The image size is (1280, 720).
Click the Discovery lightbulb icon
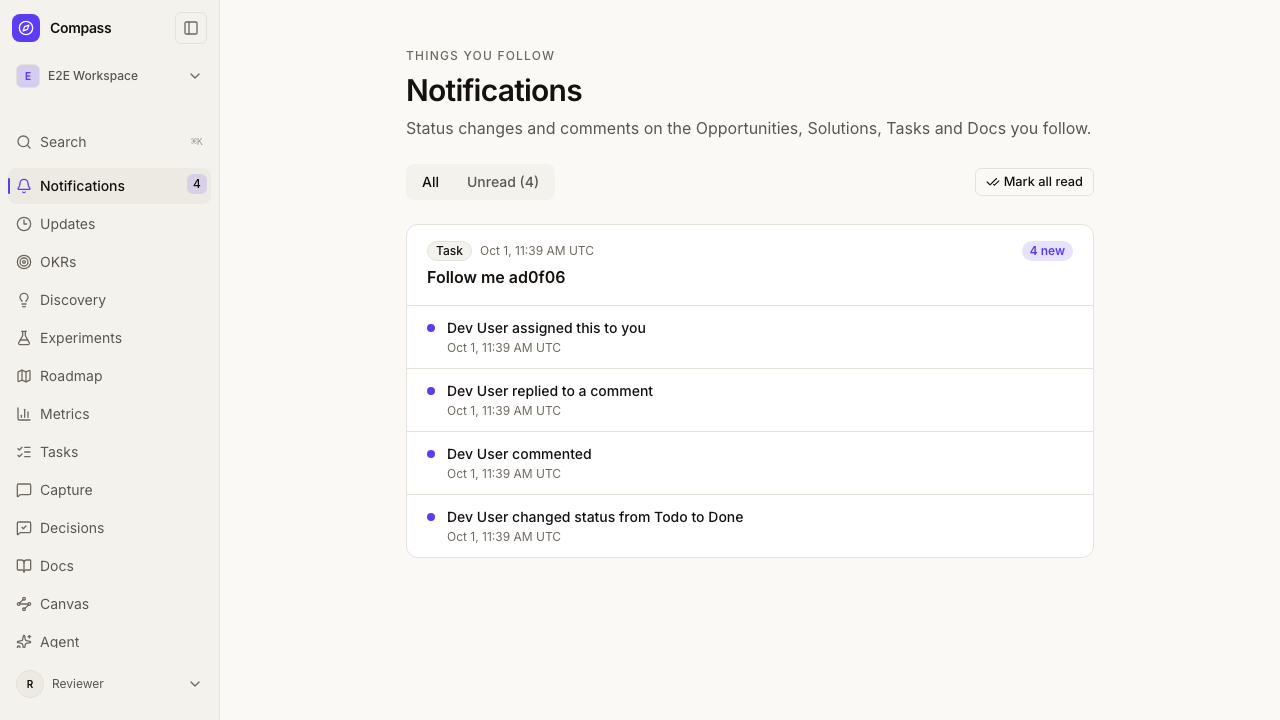pyautogui.click(x=24, y=300)
